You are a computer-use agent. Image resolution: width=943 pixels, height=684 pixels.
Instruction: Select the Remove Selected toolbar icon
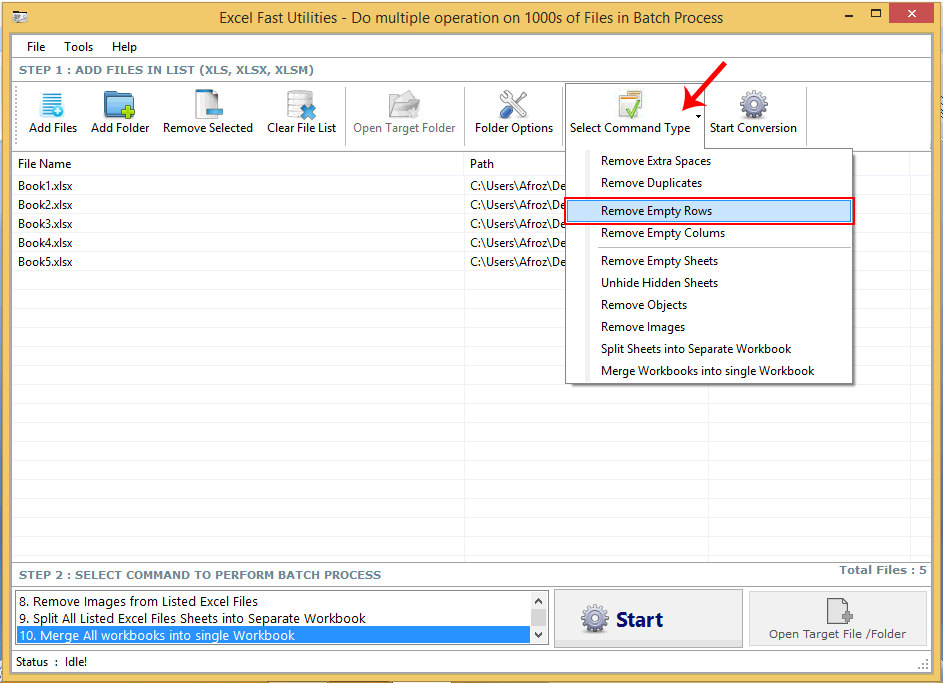click(207, 105)
